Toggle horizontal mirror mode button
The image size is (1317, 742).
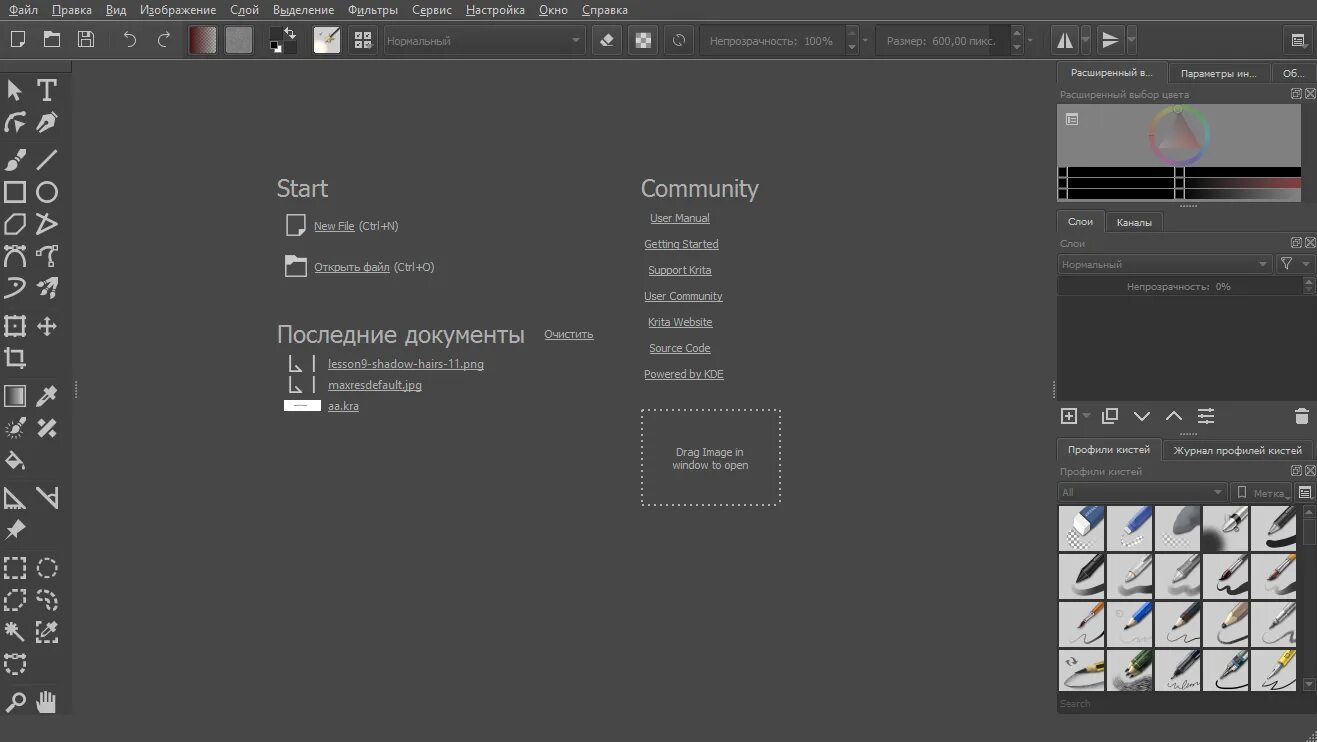click(x=1065, y=41)
